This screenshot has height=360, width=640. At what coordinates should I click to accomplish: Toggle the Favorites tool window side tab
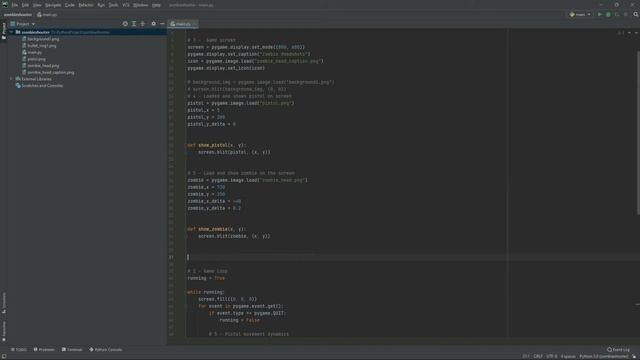tap(4, 331)
